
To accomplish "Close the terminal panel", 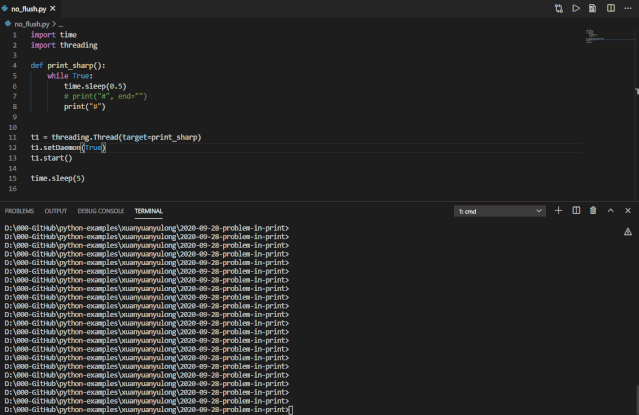I will [x=627, y=211].
